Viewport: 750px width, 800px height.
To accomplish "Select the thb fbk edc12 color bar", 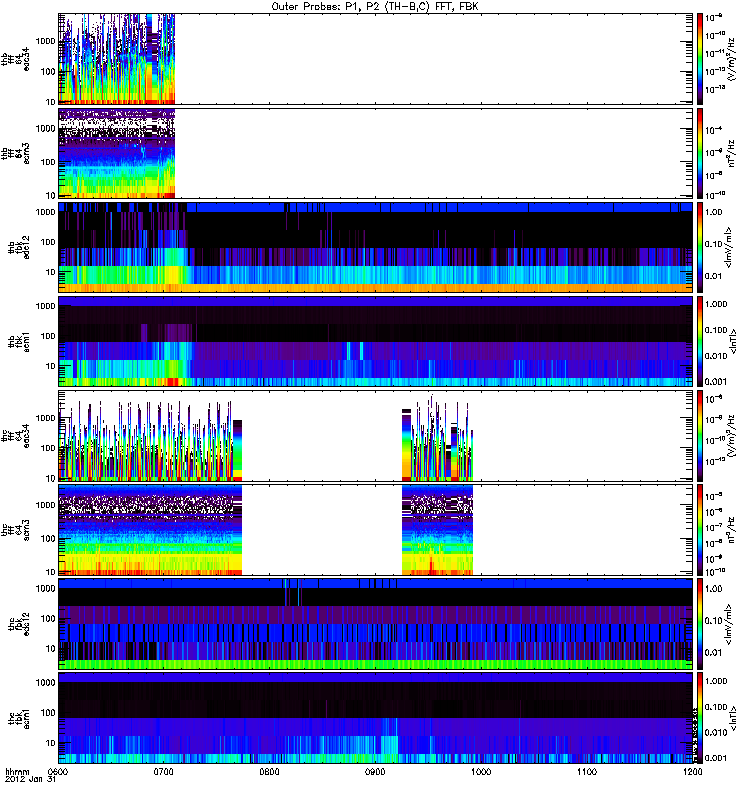I will (700, 247).
